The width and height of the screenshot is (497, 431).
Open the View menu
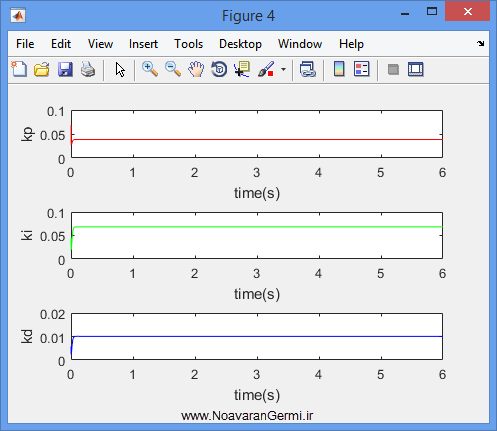[100, 44]
